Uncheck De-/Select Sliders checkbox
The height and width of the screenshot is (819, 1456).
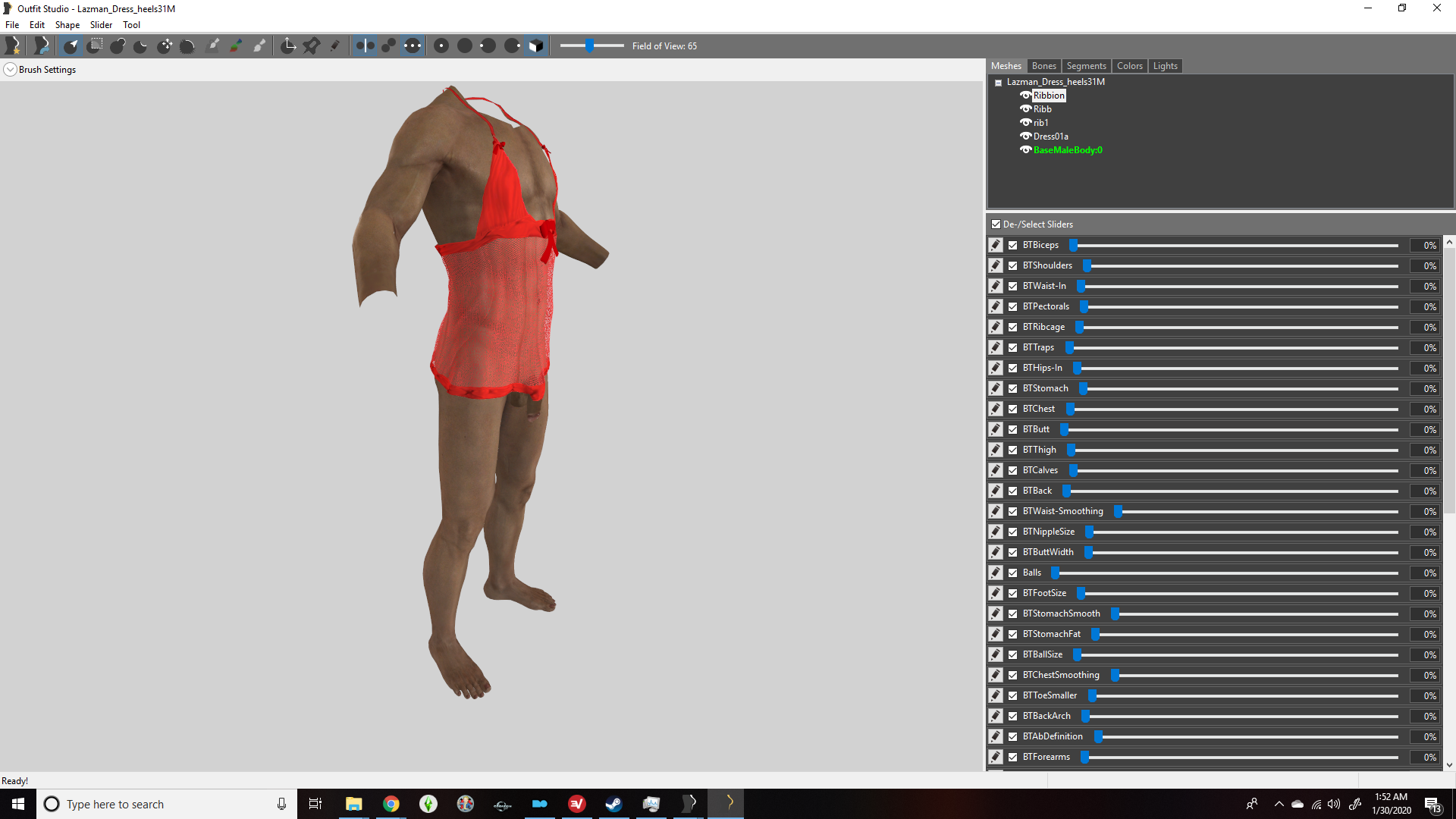click(996, 224)
